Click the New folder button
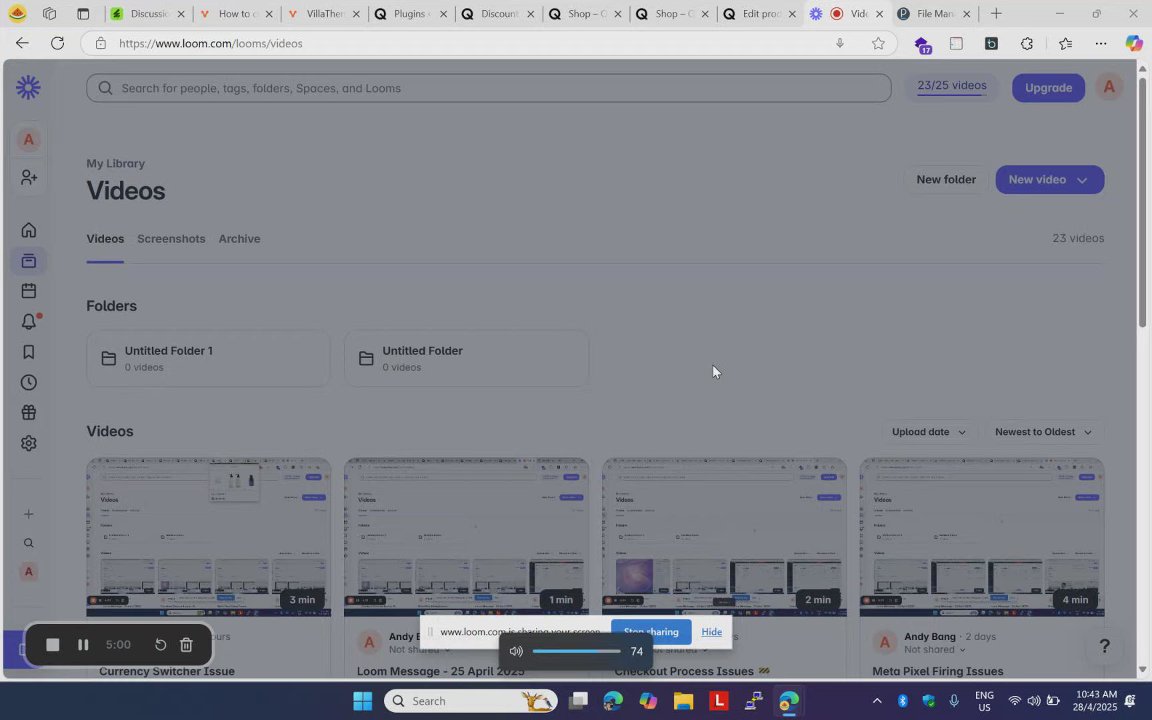 946,180
